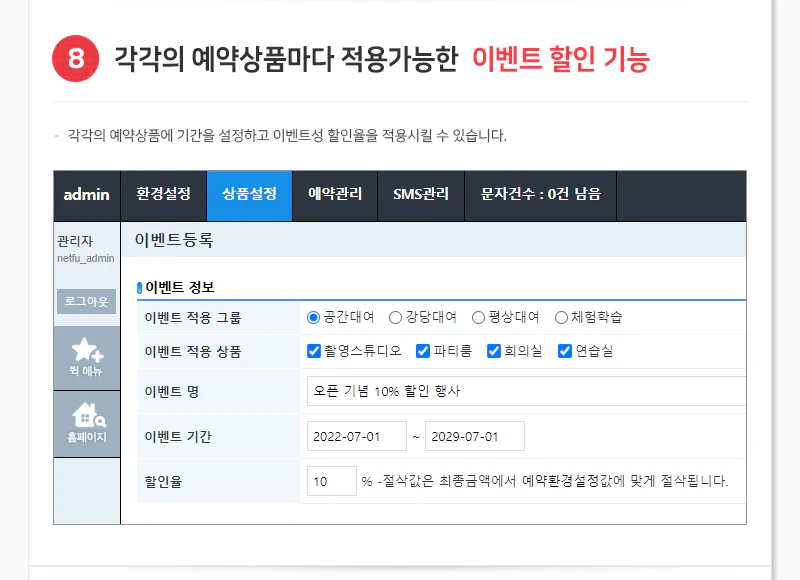The image size is (800, 580).
Task: Click the 관리자 label in sidebar
Action: coord(75,241)
